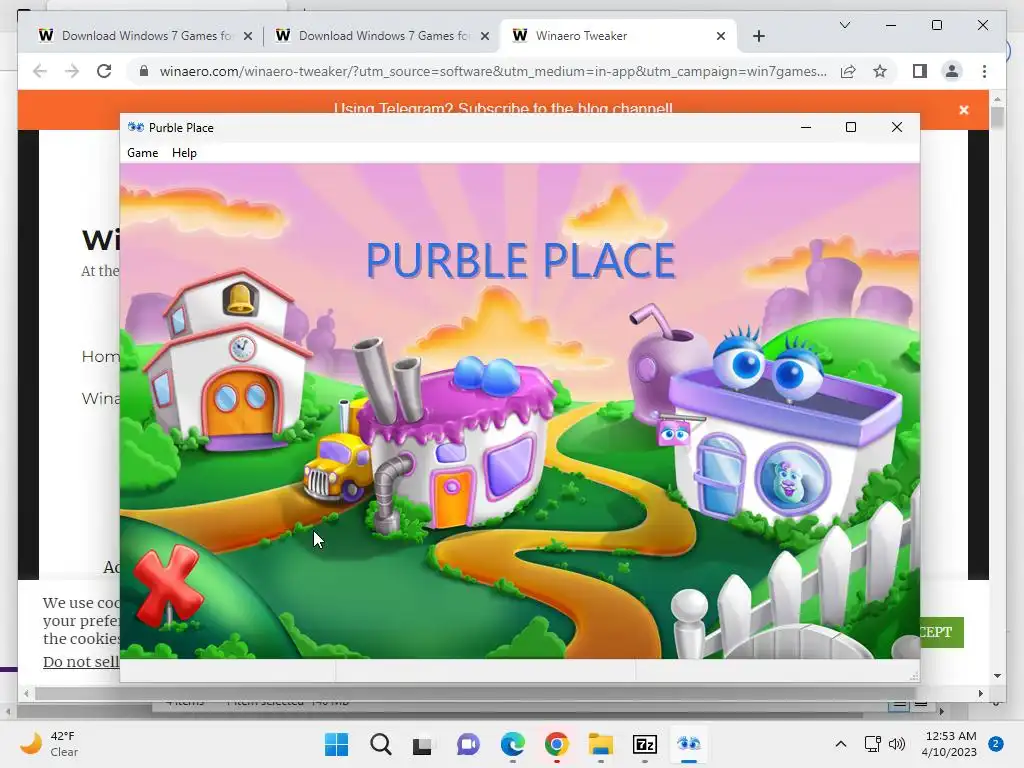
Task: Open Chrome three-dot menu
Action: point(984,71)
